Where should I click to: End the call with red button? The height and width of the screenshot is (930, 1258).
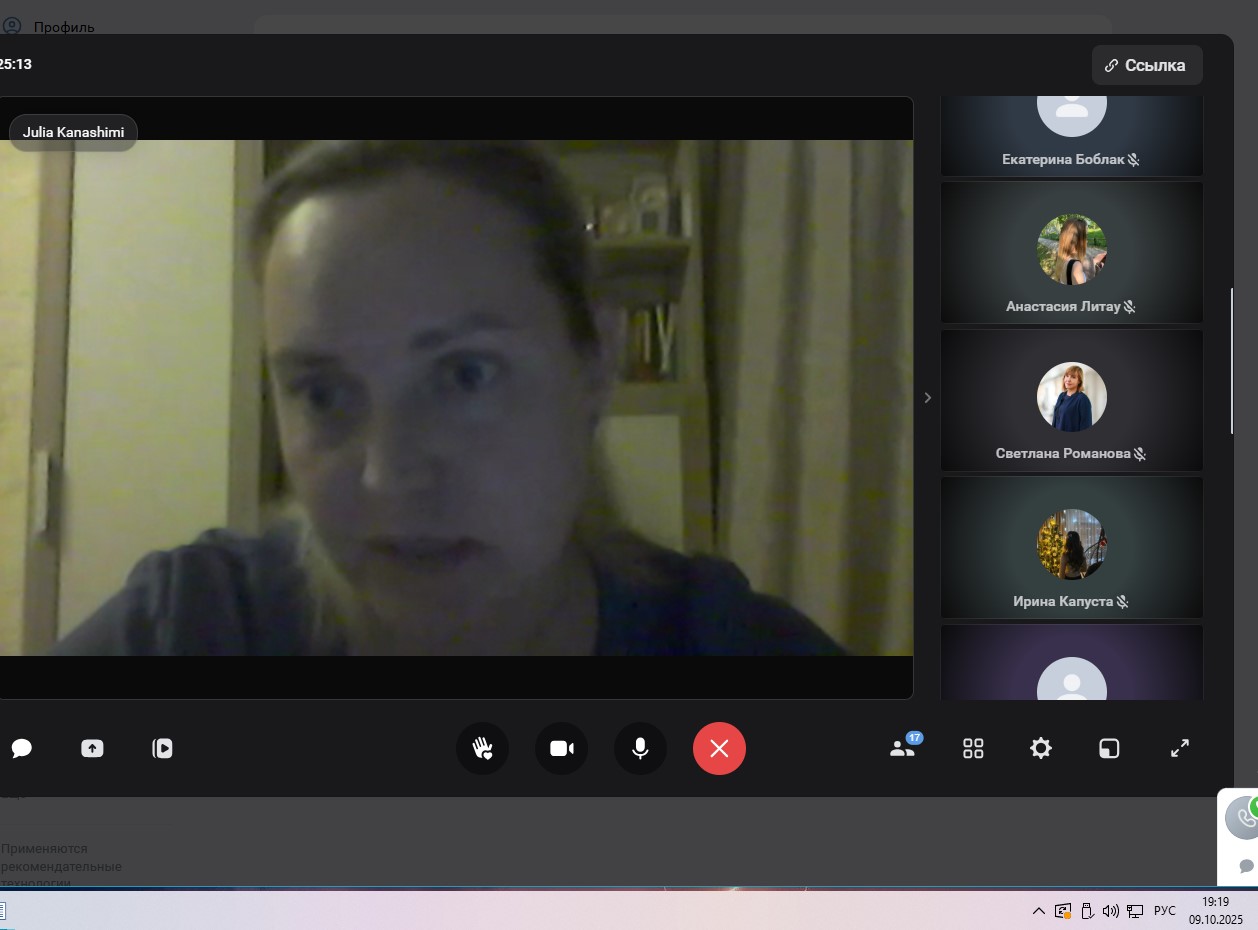pos(719,748)
